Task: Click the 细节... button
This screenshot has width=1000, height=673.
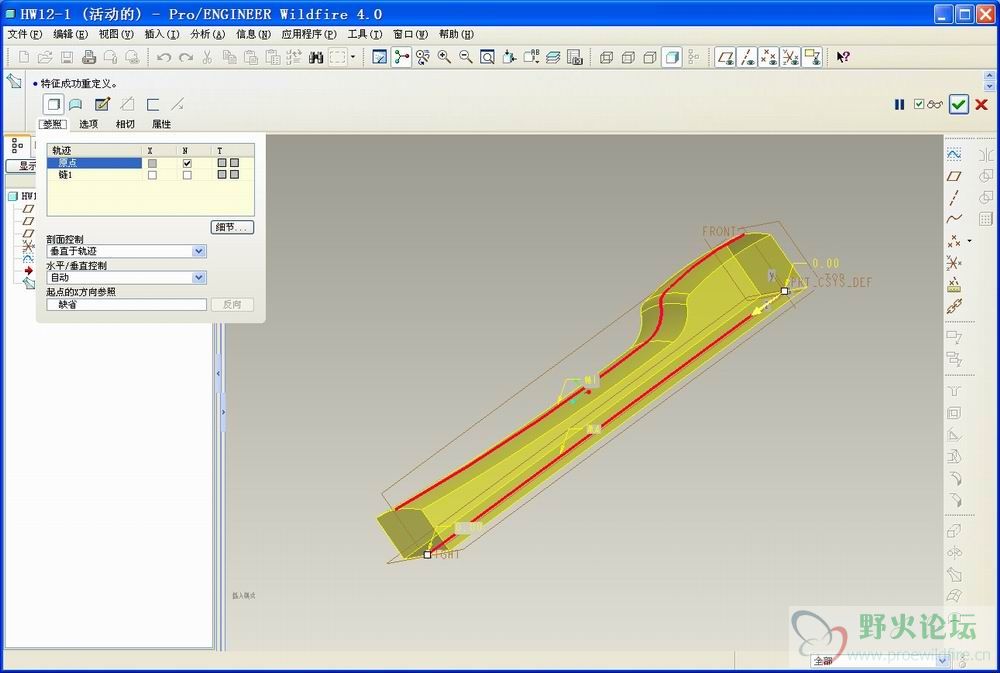Action: click(x=232, y=227)
